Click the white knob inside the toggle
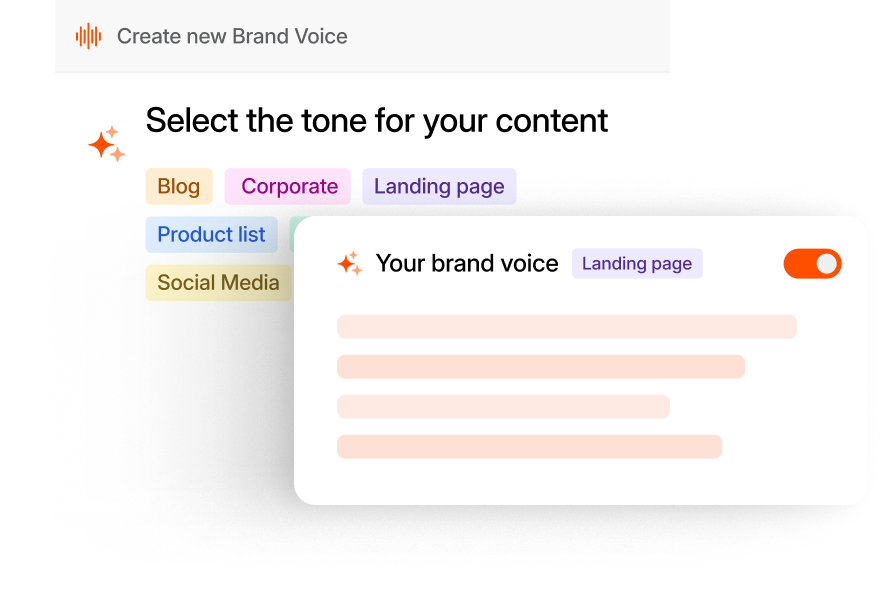 click(x=824, y=263)
